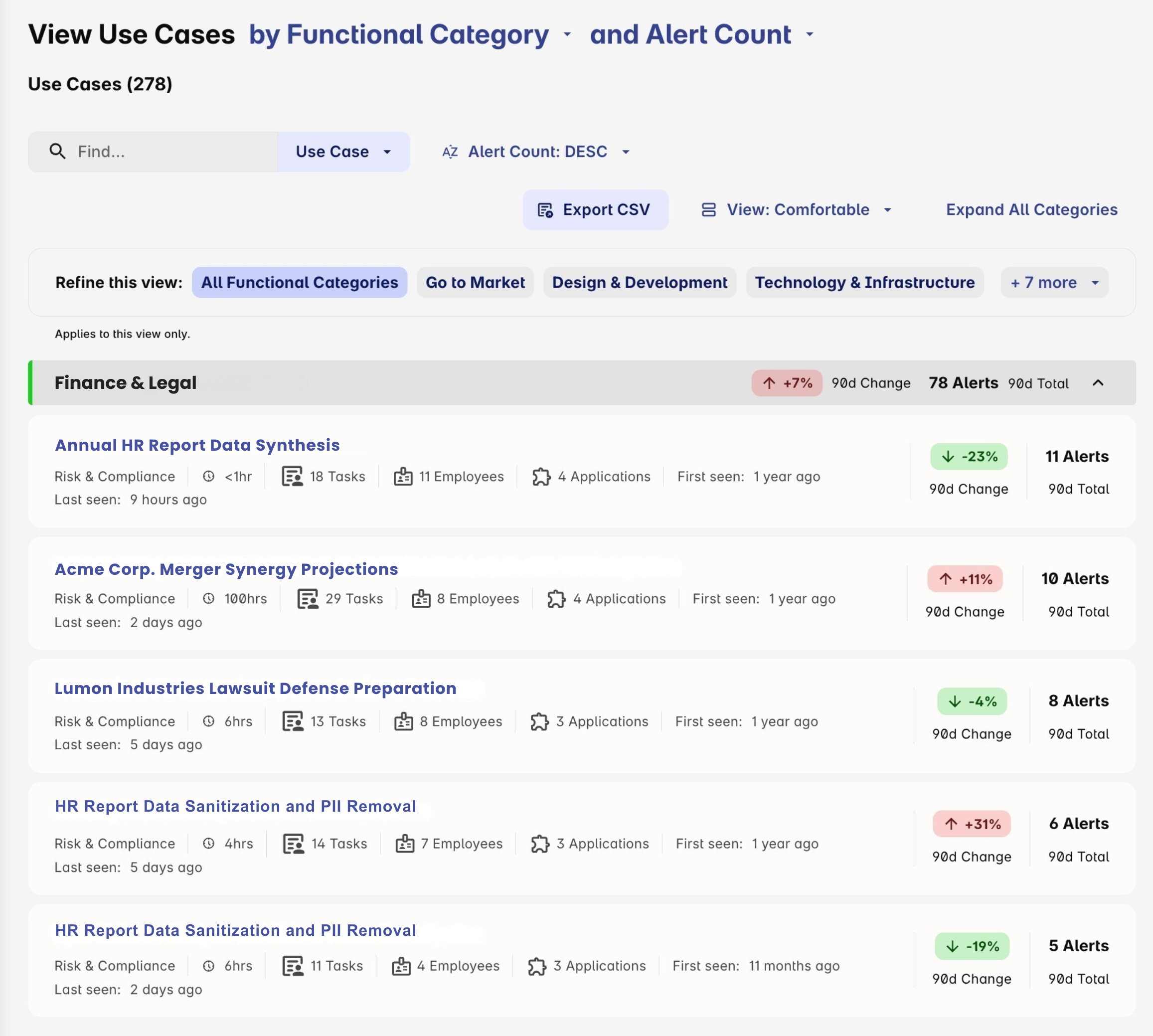Click the Find search input field

click(170, 152)
